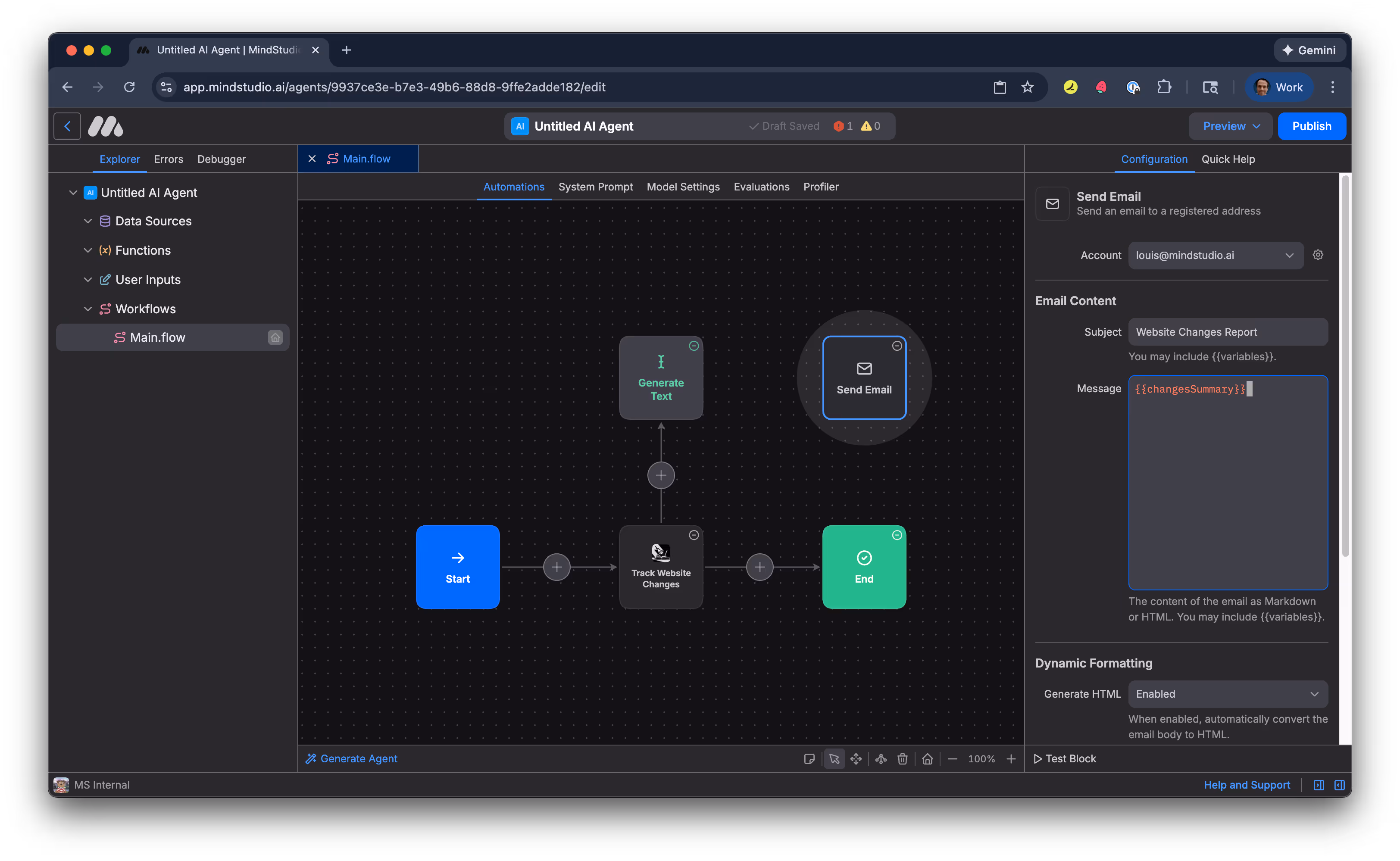Click the home reset view icon
This screenshot has height=861, width=1400.
[x=927, y=758]
